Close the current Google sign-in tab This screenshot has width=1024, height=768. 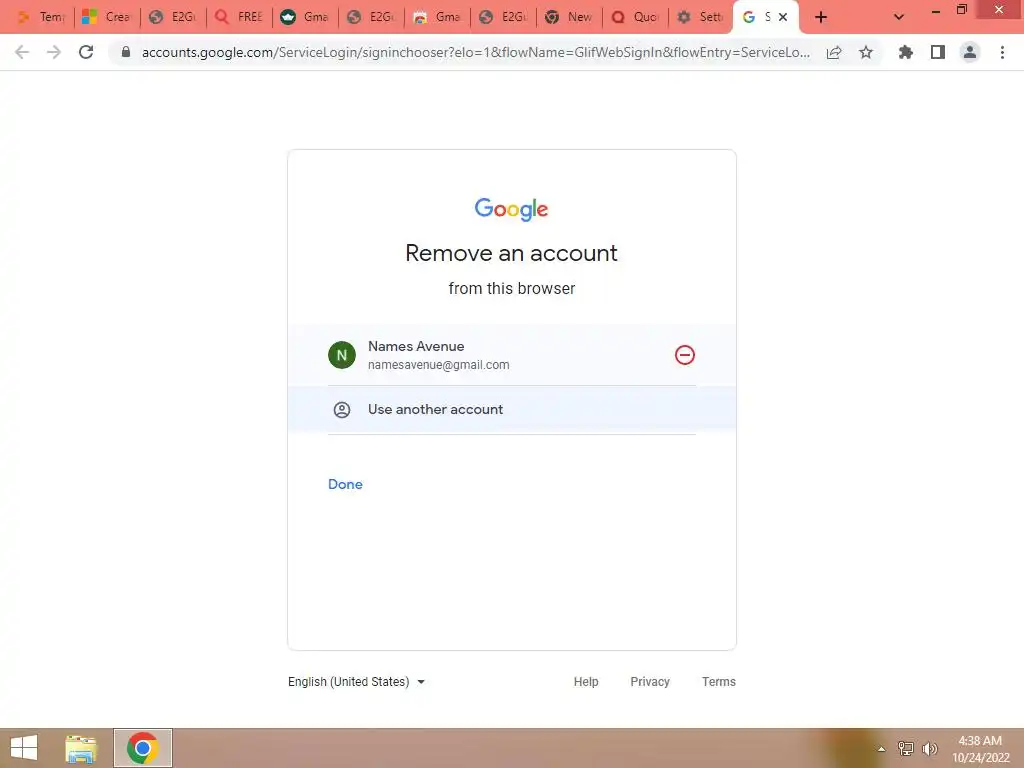(x=782, y=17)
